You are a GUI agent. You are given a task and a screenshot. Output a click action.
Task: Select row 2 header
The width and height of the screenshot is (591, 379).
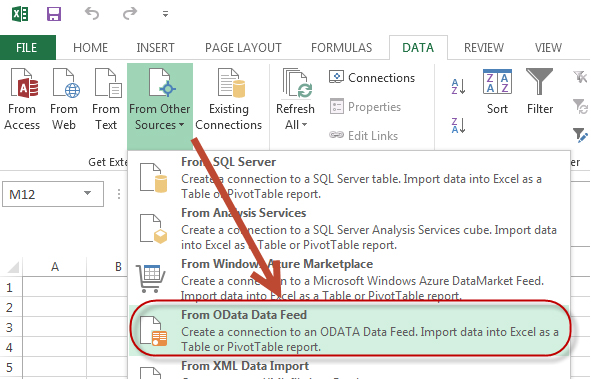coord(11,307)
